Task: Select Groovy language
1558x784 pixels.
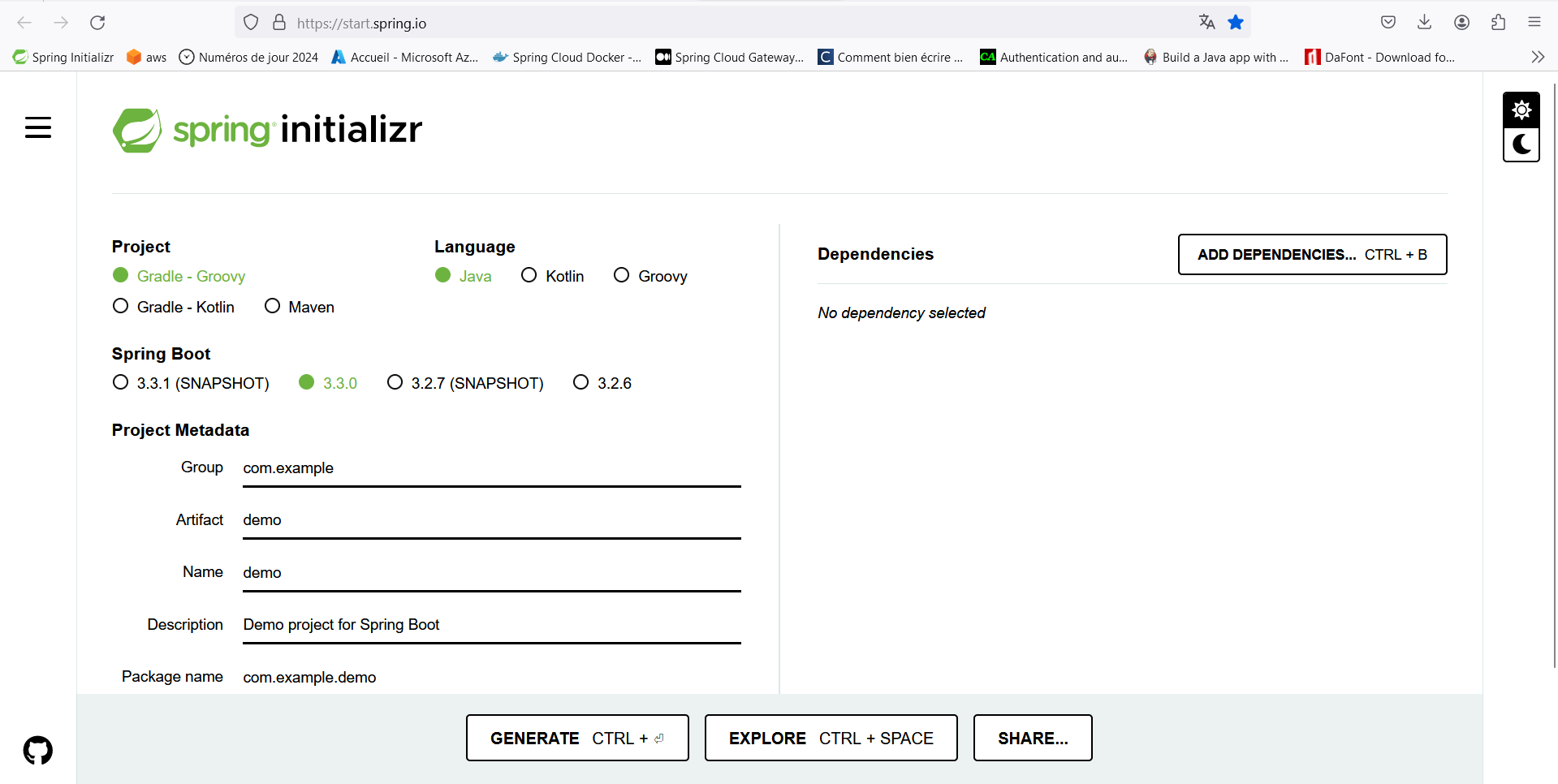Action: click(650, 276)
